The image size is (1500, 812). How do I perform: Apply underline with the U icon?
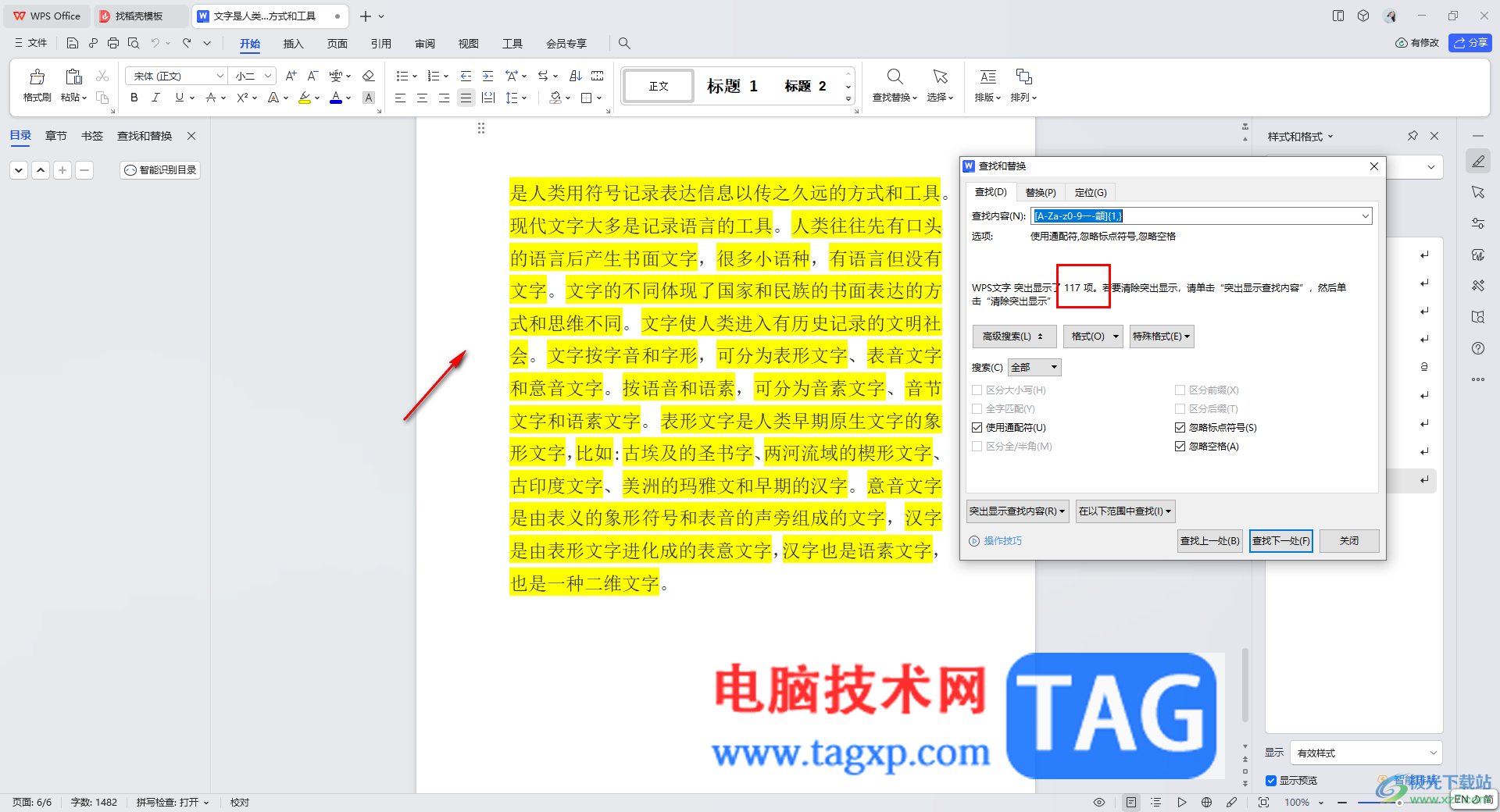click(x=180, y=98)
